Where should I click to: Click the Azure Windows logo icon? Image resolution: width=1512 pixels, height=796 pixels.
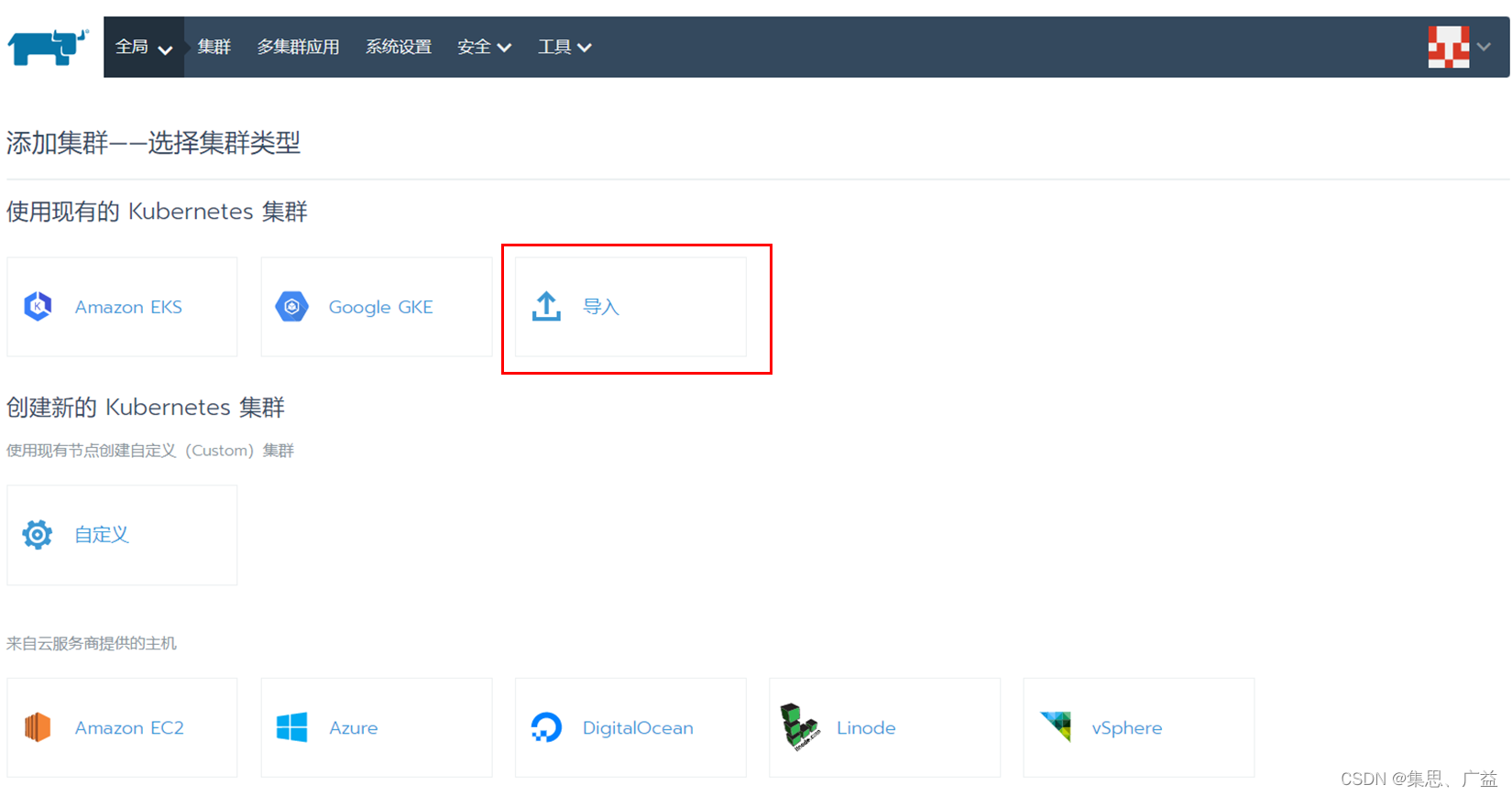coord(292,727)
